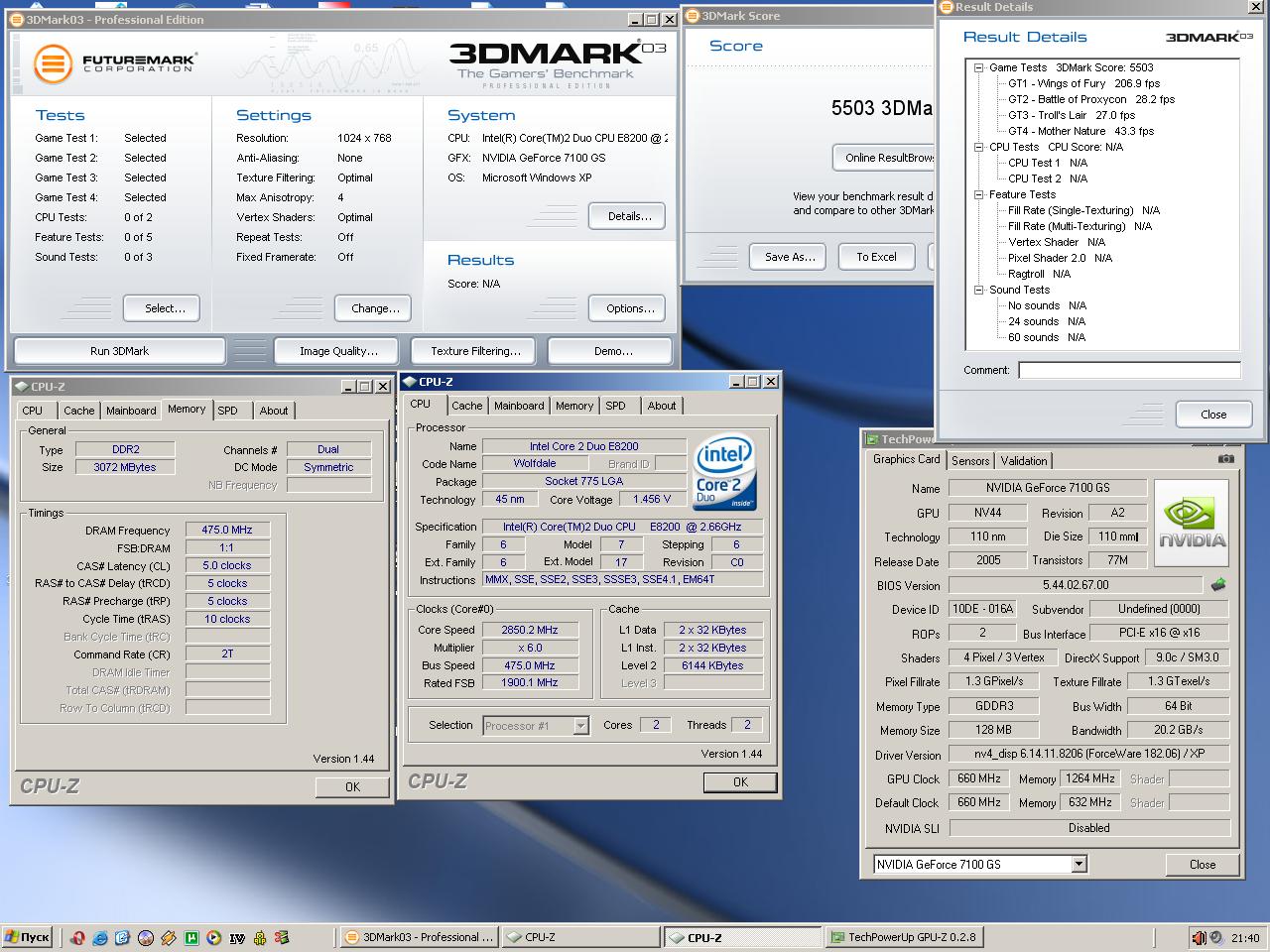
Task: Launch Internet Explorer from quick launch bar
Action: tap(99, 937)
